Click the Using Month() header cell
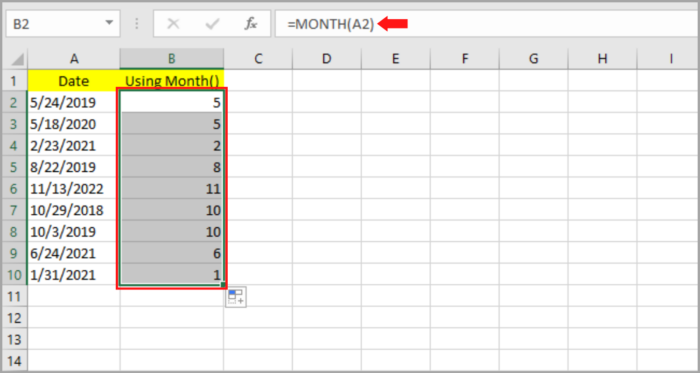Viewport: 700px width, 373px height. tap(172, 81)
